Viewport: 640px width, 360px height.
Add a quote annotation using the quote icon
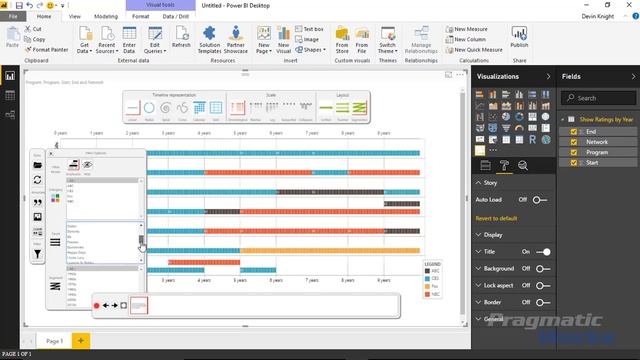point(37,202)
